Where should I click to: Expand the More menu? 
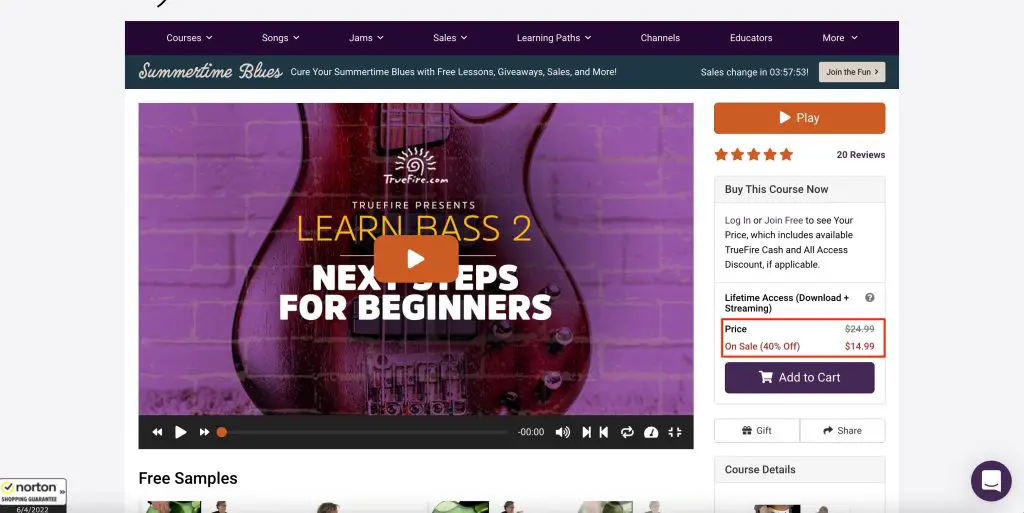[x=840, y=38]
